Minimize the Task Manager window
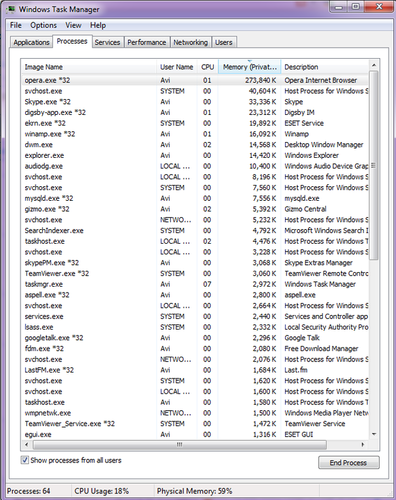This screenshot has width=396, height=500. point(339,7)
